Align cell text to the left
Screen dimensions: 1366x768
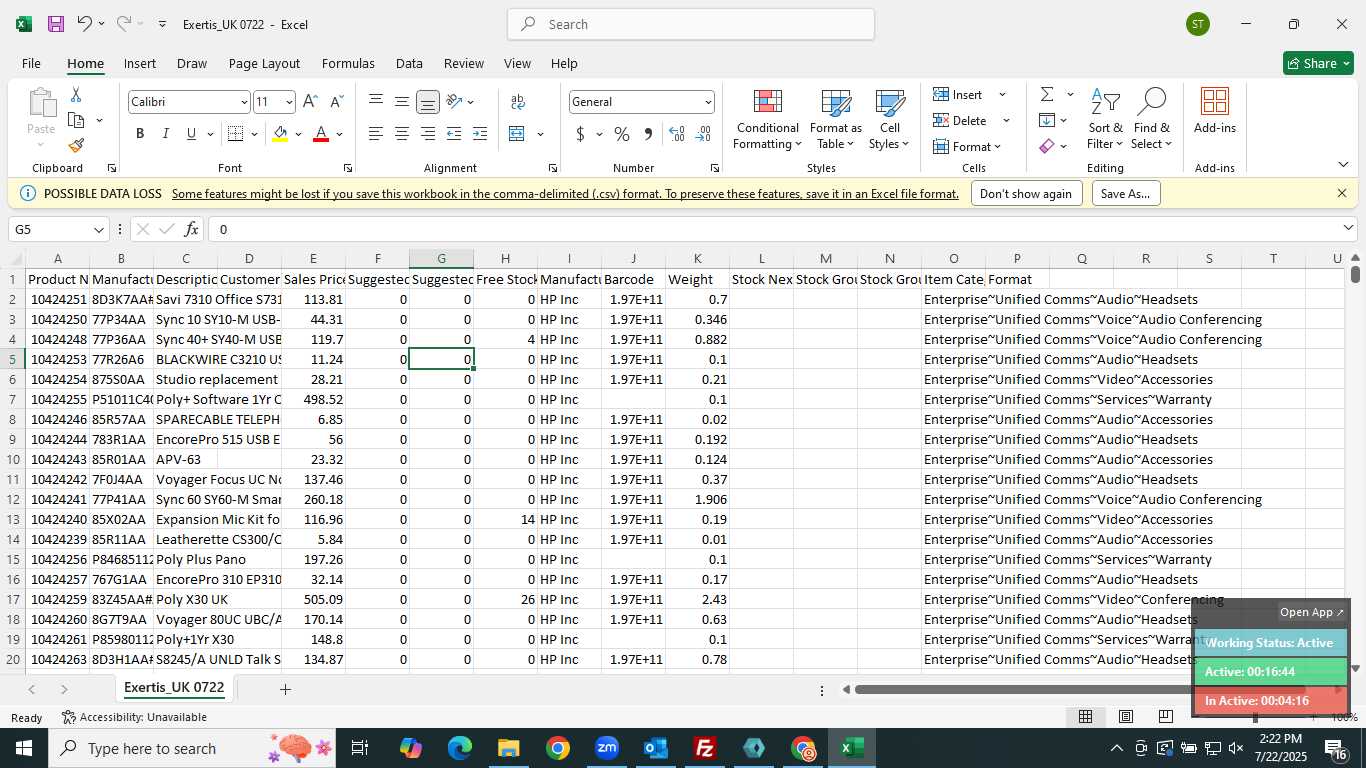tap(376, 134)
